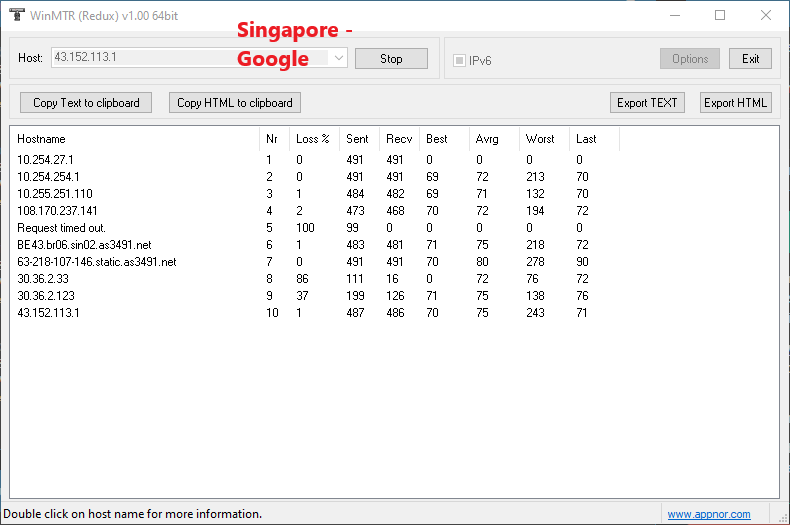Toggle the IPv6 checkbox
Screen dimensions: 790x525
pos(459,60)
